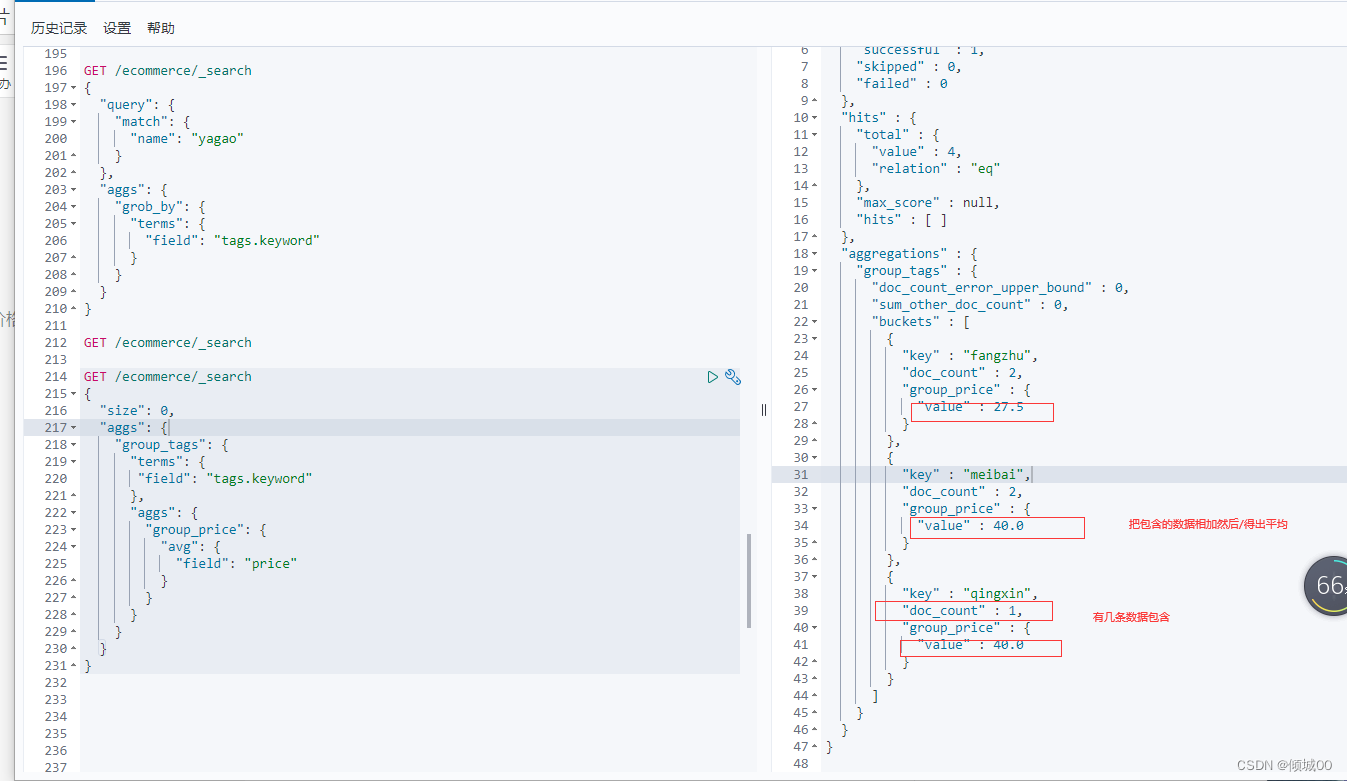Click the "max_score" : null line
The image size is (1347, 781).
click(928, 203)
